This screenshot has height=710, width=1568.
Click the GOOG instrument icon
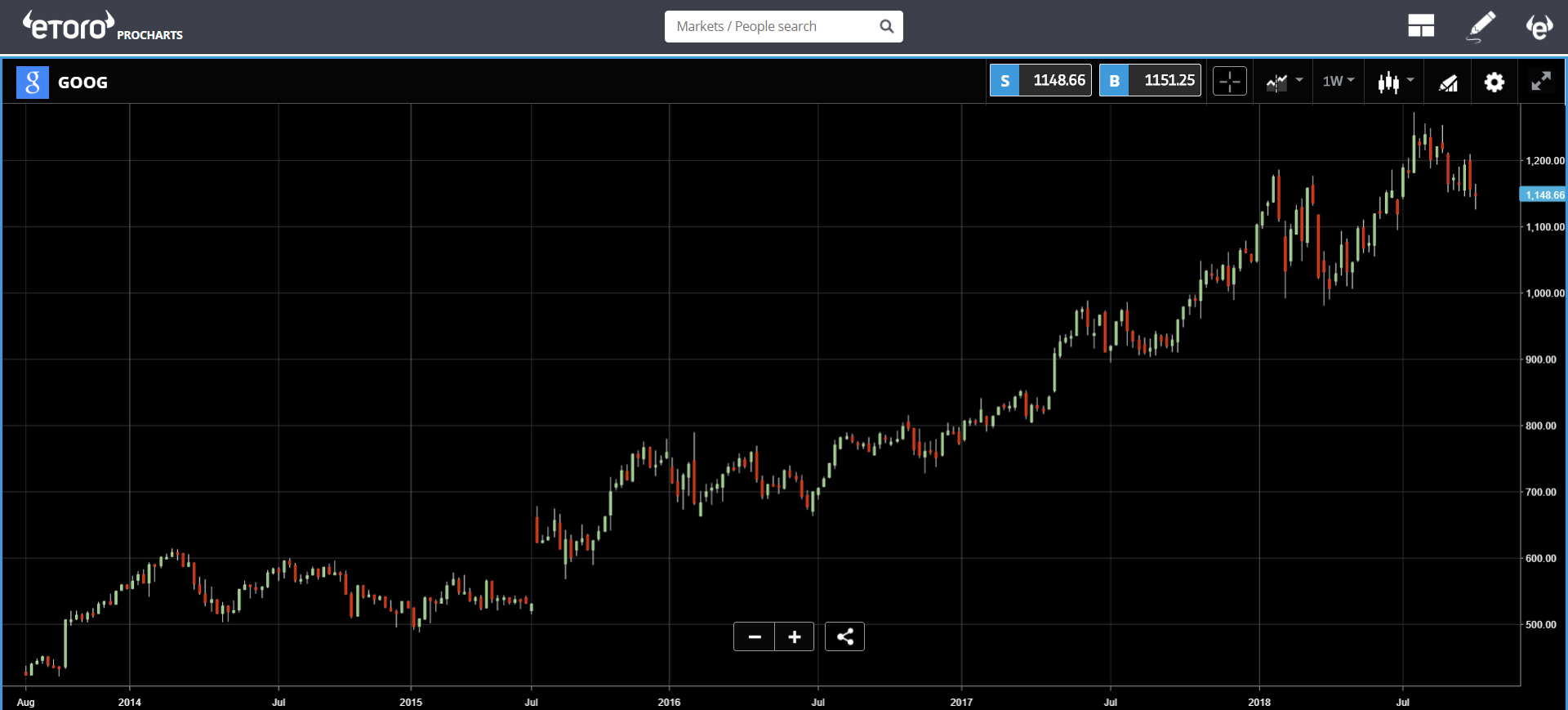[x=33, y=82]
